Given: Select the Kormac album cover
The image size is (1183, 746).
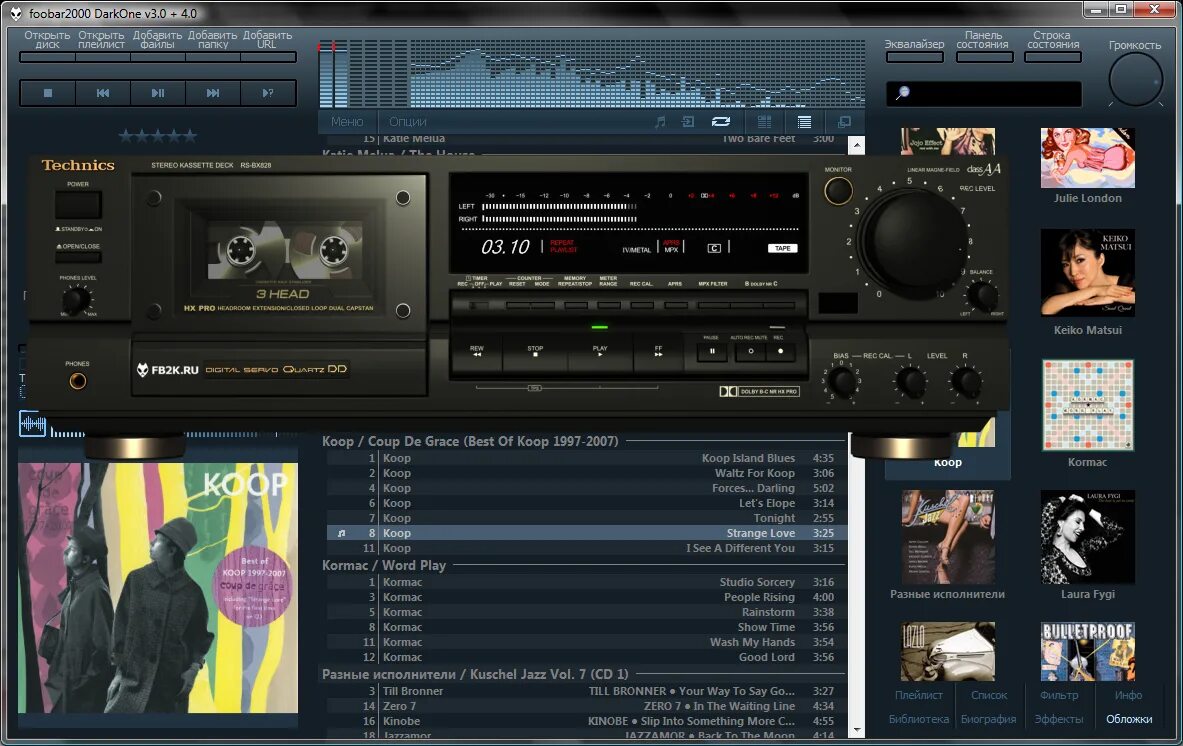Looking at the screenshot, I should (1088, 405).
